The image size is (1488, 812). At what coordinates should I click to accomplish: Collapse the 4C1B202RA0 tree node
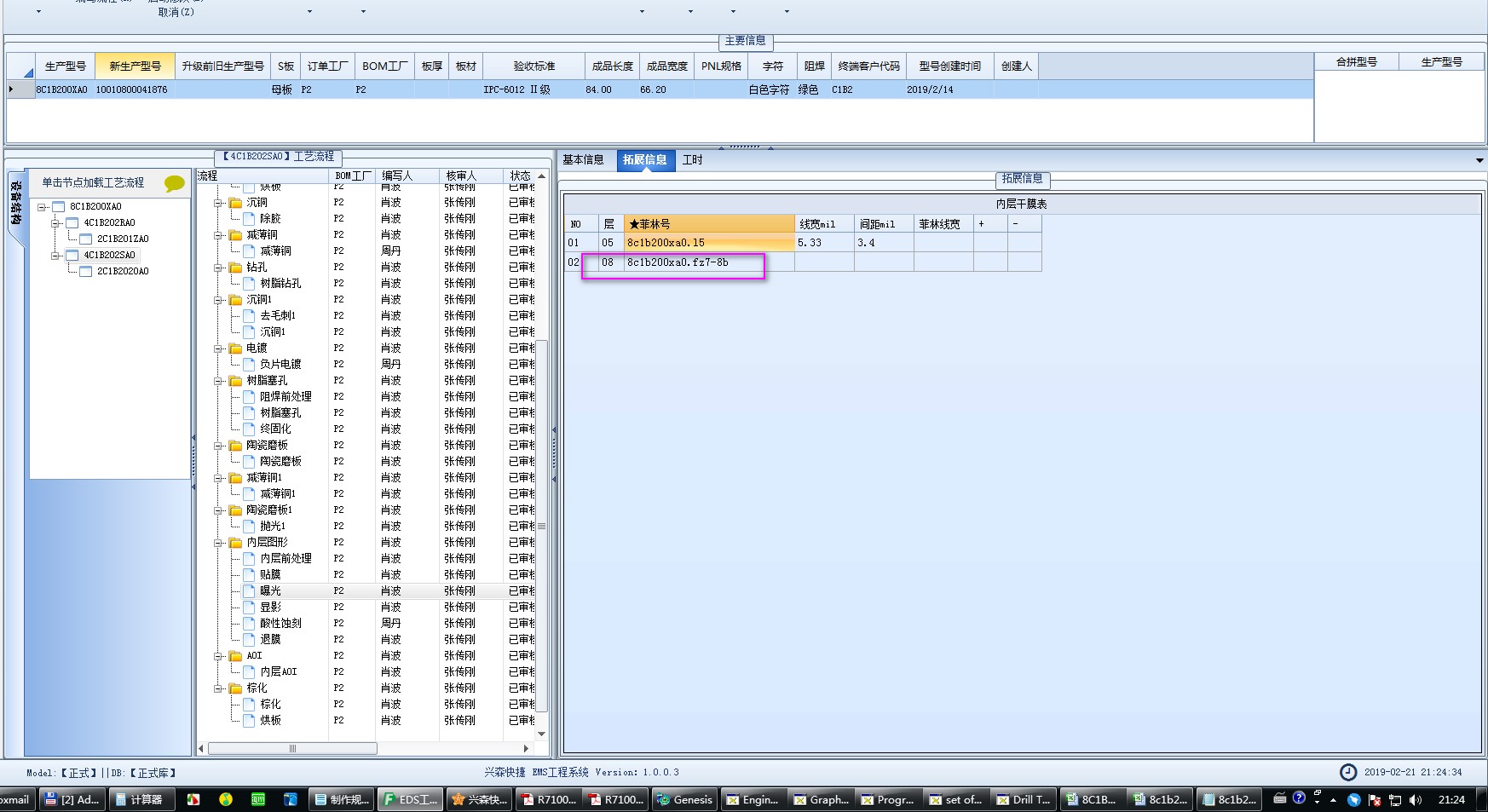tap(55, 222)
